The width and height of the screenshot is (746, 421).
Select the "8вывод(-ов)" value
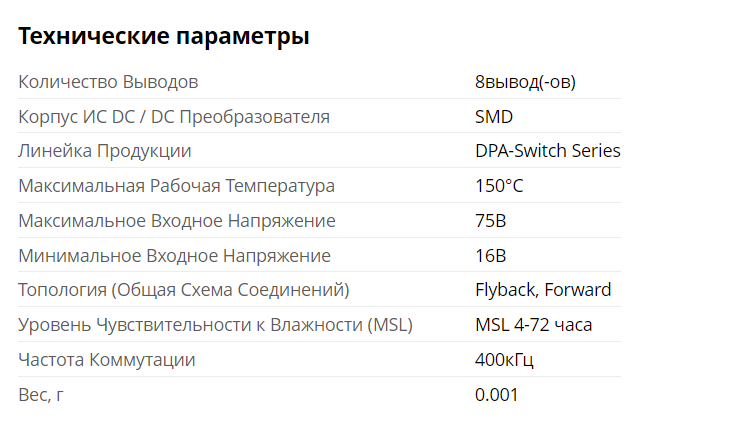(x=525, y=81)
